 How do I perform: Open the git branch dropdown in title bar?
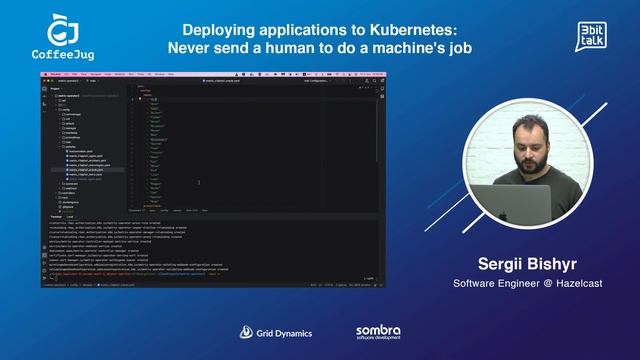pyautogui.click(x=93, y=81)
